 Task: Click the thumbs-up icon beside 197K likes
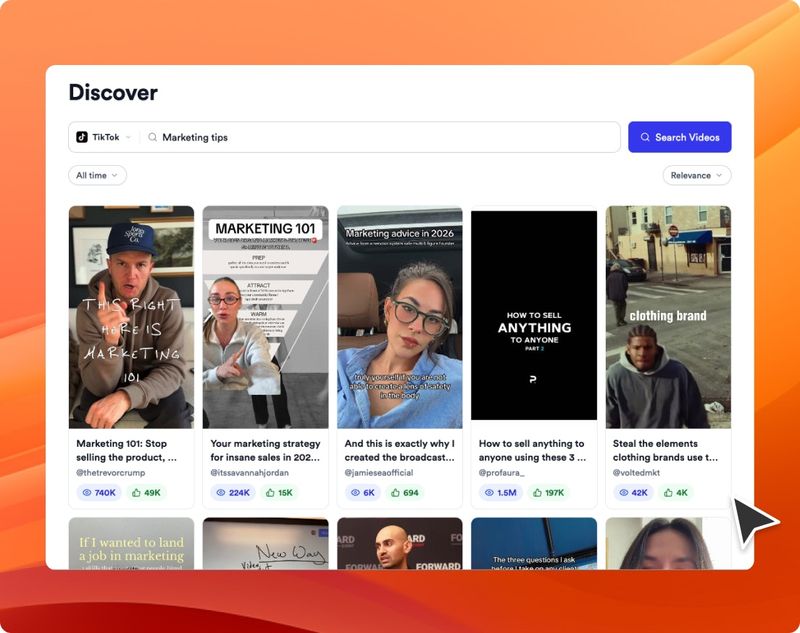coord(537,493)
